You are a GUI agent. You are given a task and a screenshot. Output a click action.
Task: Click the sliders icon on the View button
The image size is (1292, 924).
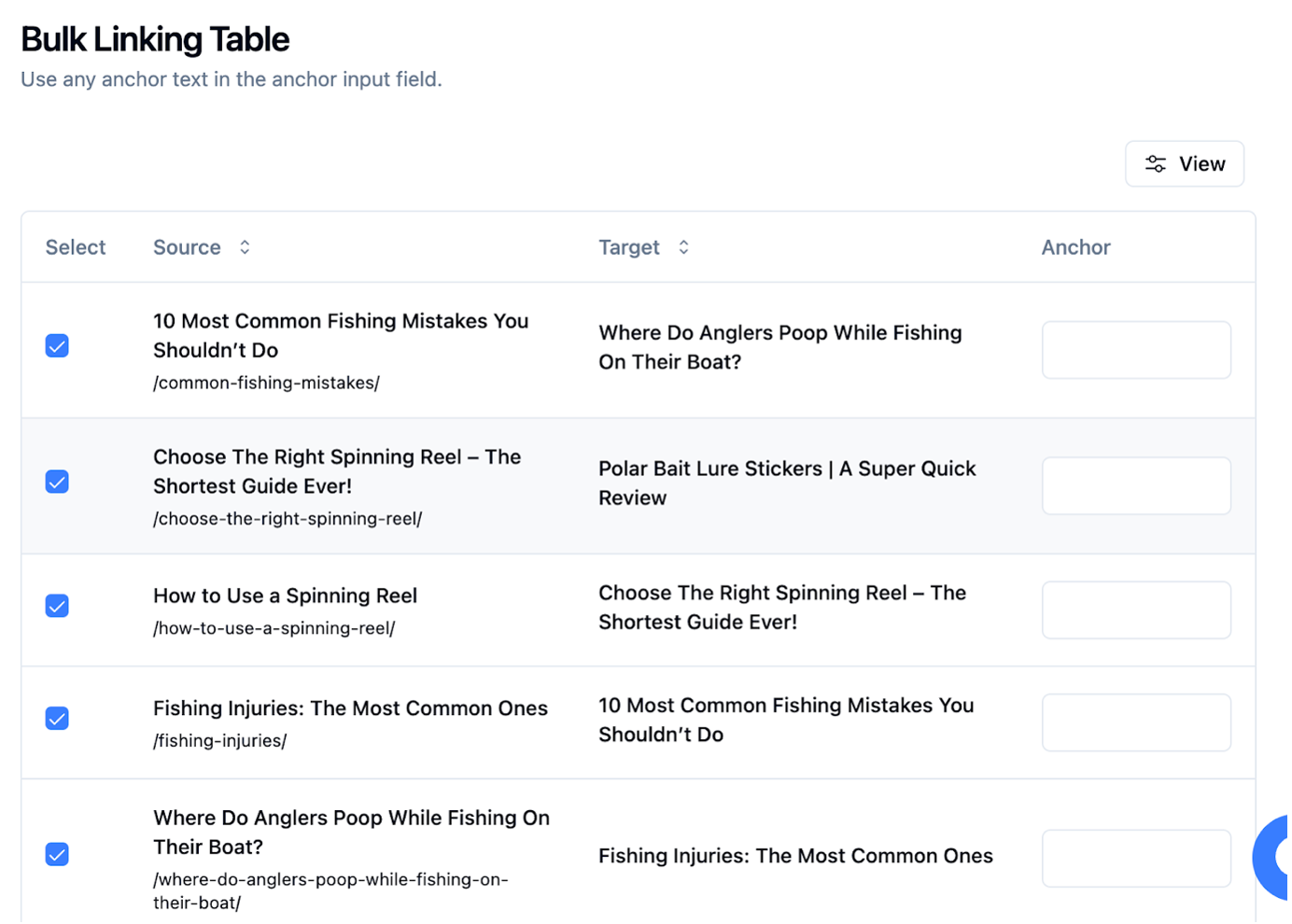click(x=1155, y=163)
